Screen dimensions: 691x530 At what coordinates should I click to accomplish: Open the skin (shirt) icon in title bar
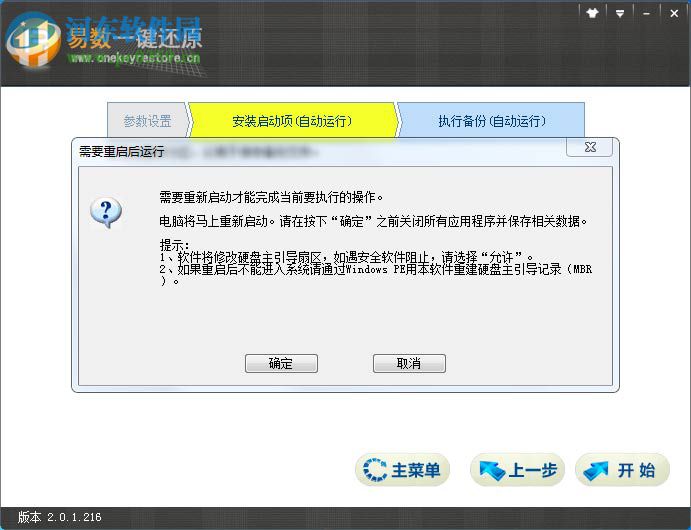pos(593,13)
